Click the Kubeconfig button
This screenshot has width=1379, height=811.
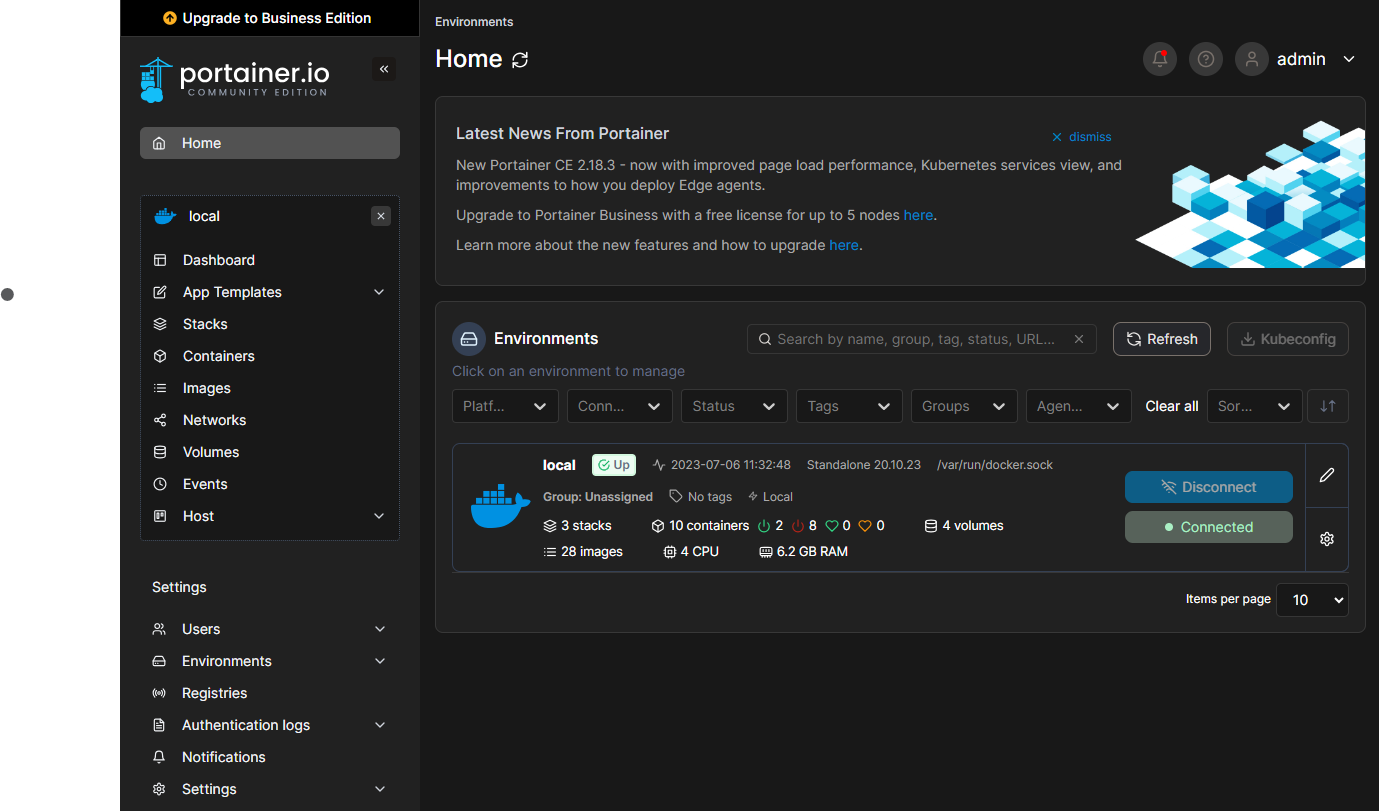[1288, 339]
